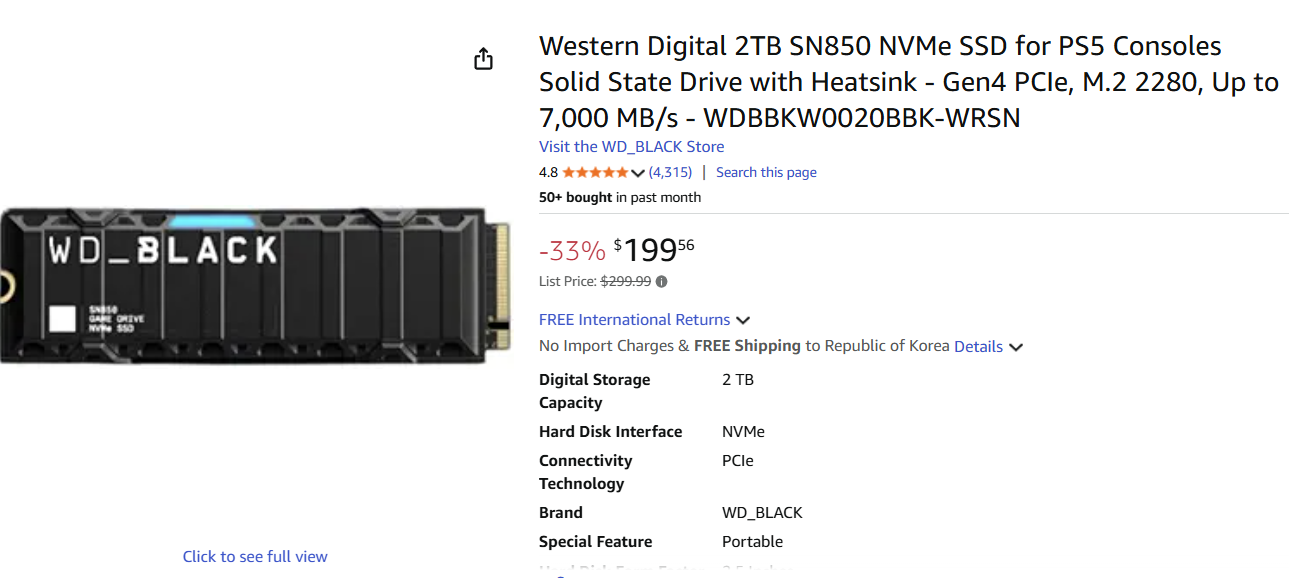The image size is (1307, 578).
Task: Click the 4.8 rating number
Action: [x=548, y=172]
